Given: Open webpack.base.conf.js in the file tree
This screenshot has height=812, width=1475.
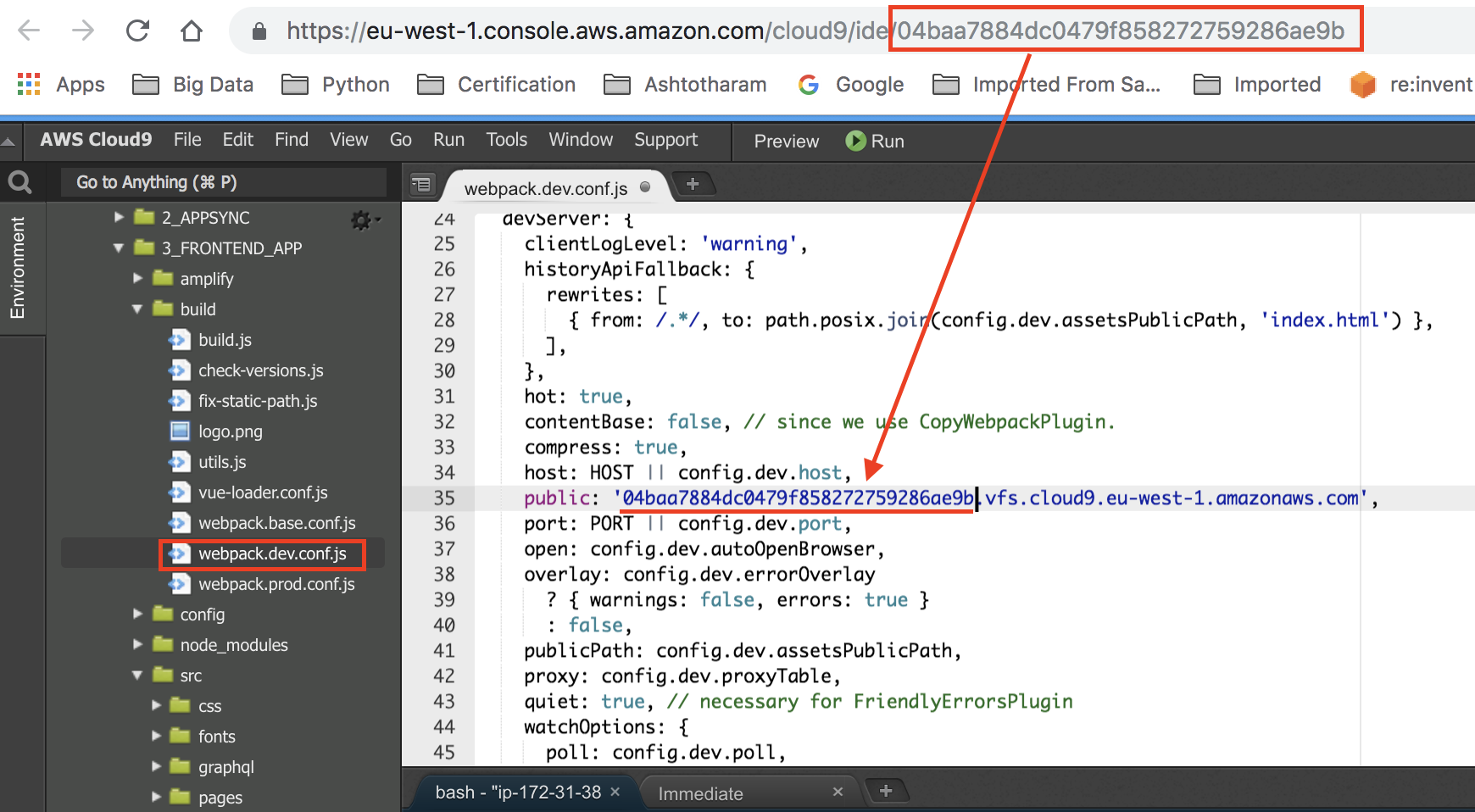Looking at the screenshot, I should [276, 523].
